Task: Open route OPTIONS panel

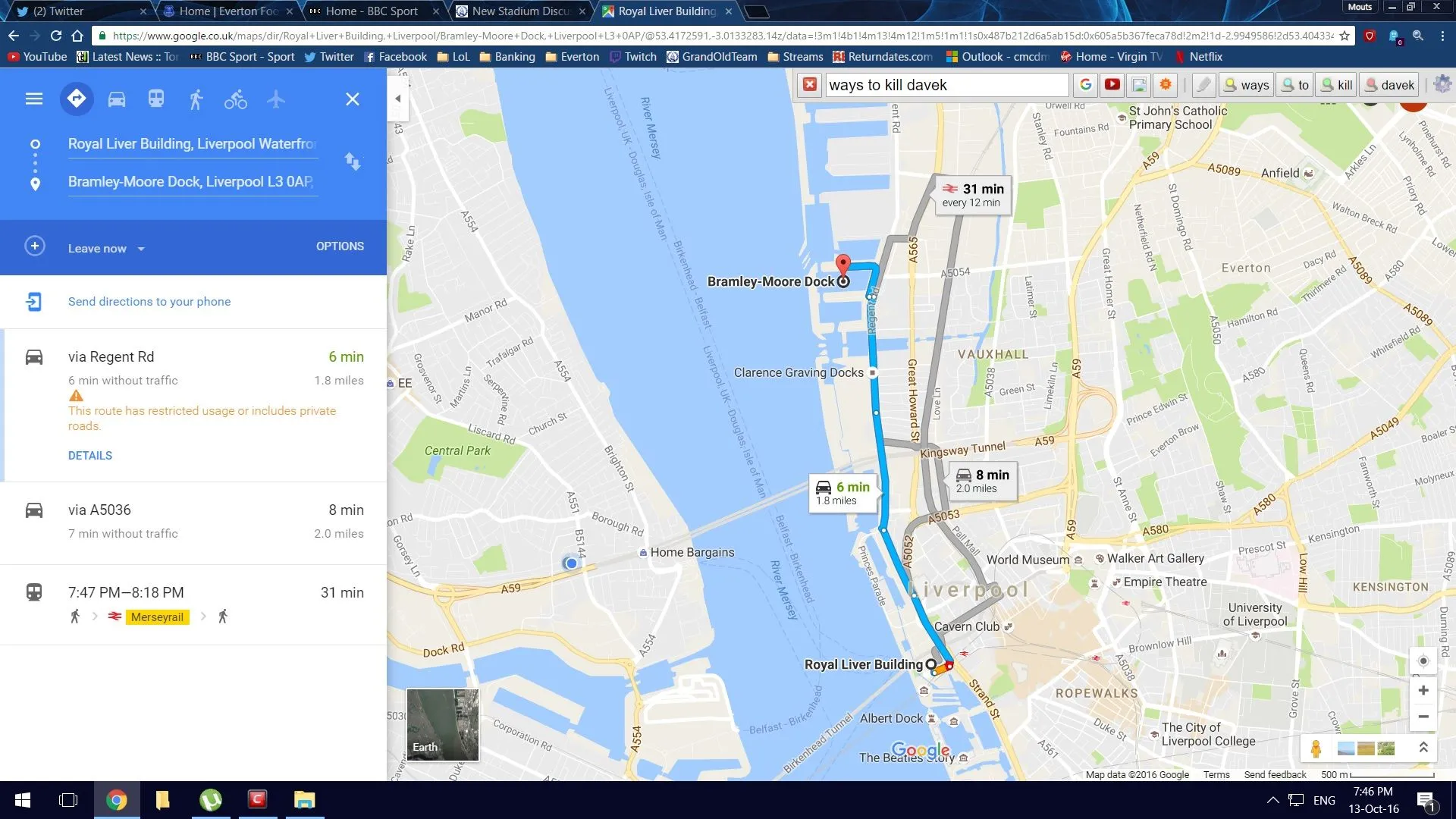Action: [x=340, y=246]
